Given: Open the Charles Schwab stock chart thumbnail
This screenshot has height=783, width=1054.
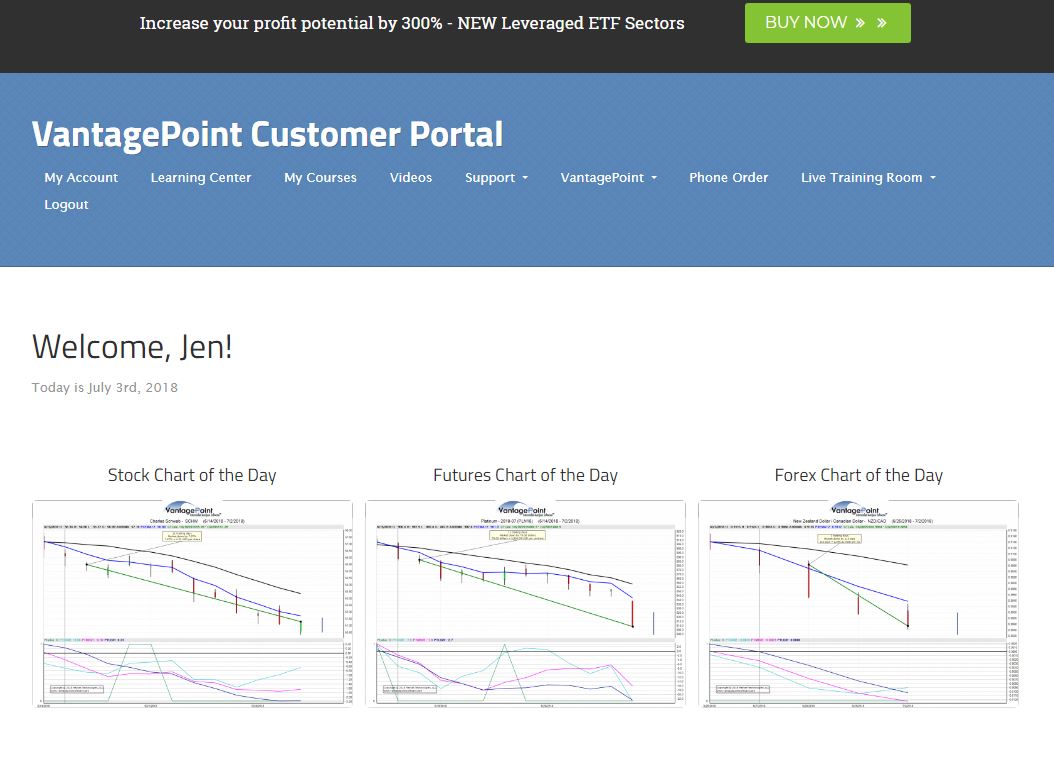Looking at the screenshot, I should 192,604.
